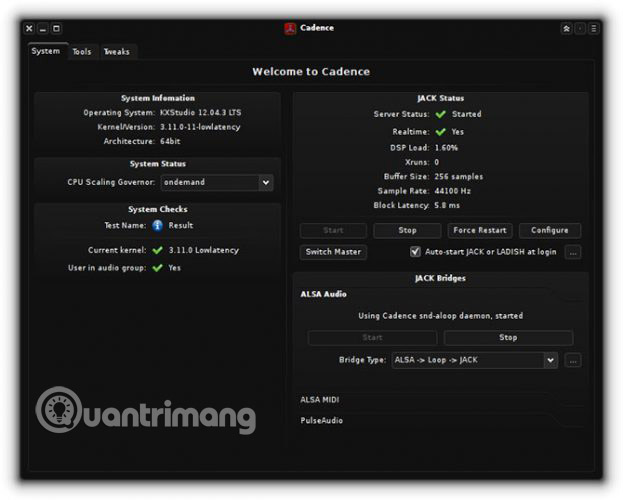Open JACK Configure settings
623x500 pixels.
tap(550, 231)
